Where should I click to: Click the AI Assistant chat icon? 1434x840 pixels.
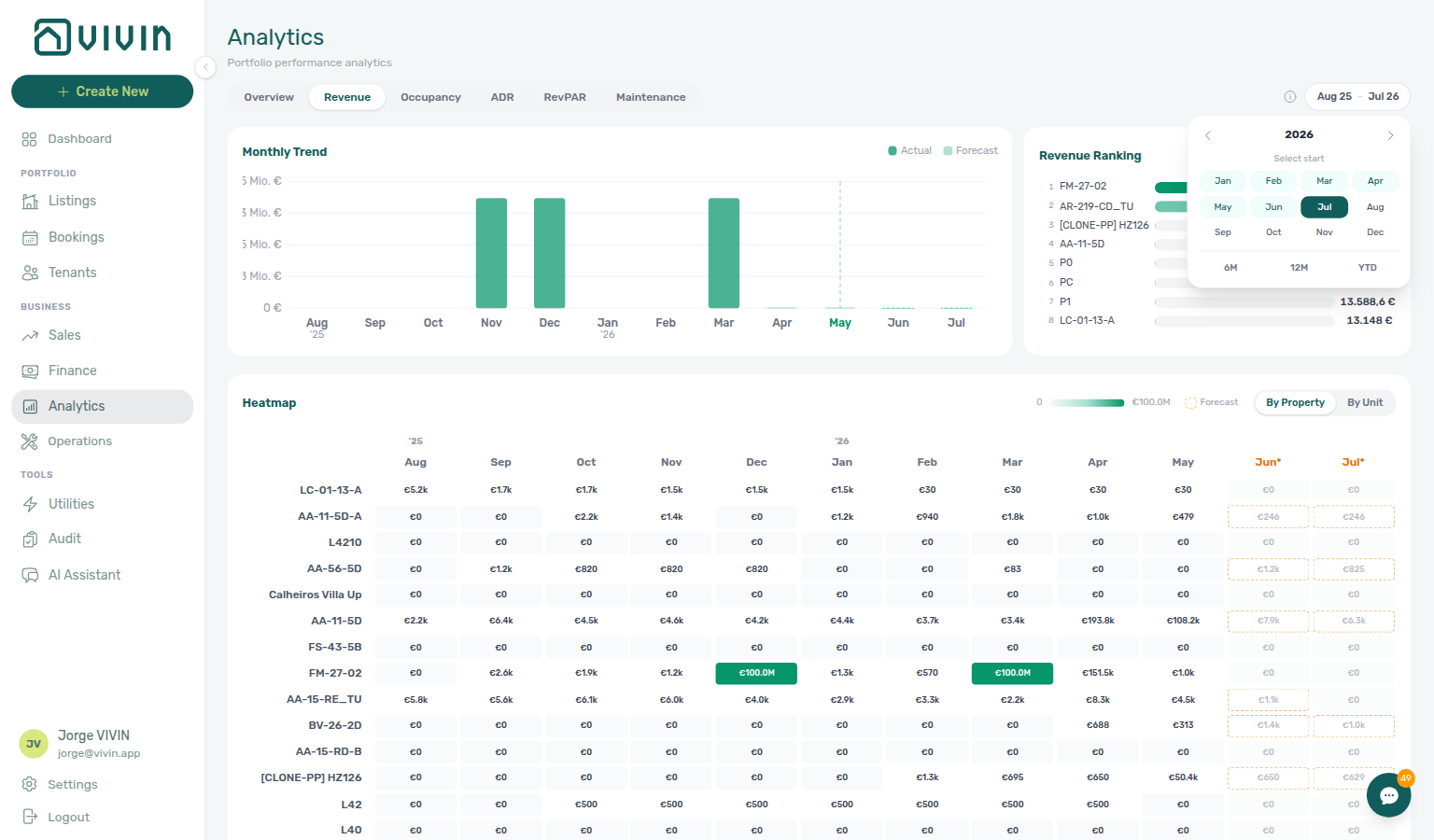[x=30, y=575]
